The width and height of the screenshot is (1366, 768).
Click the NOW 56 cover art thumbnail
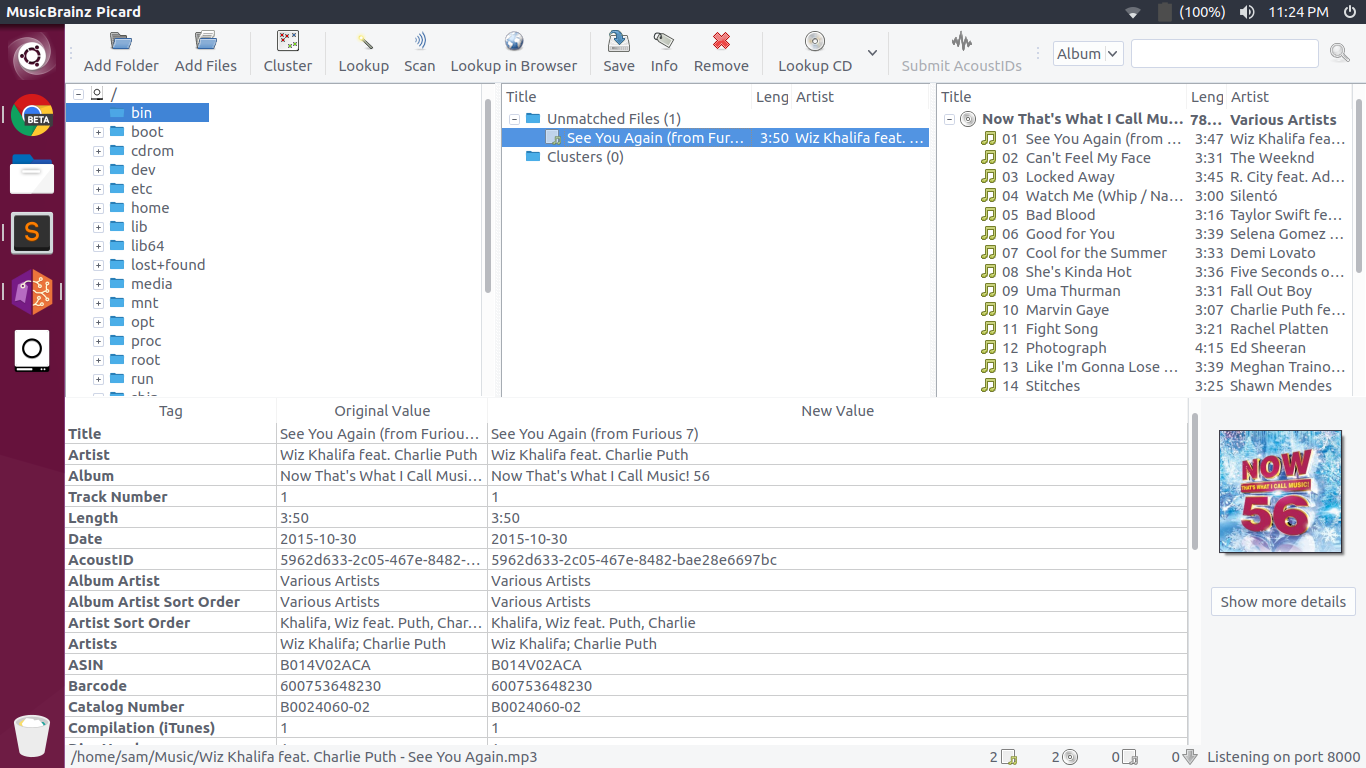[1280, 491]
